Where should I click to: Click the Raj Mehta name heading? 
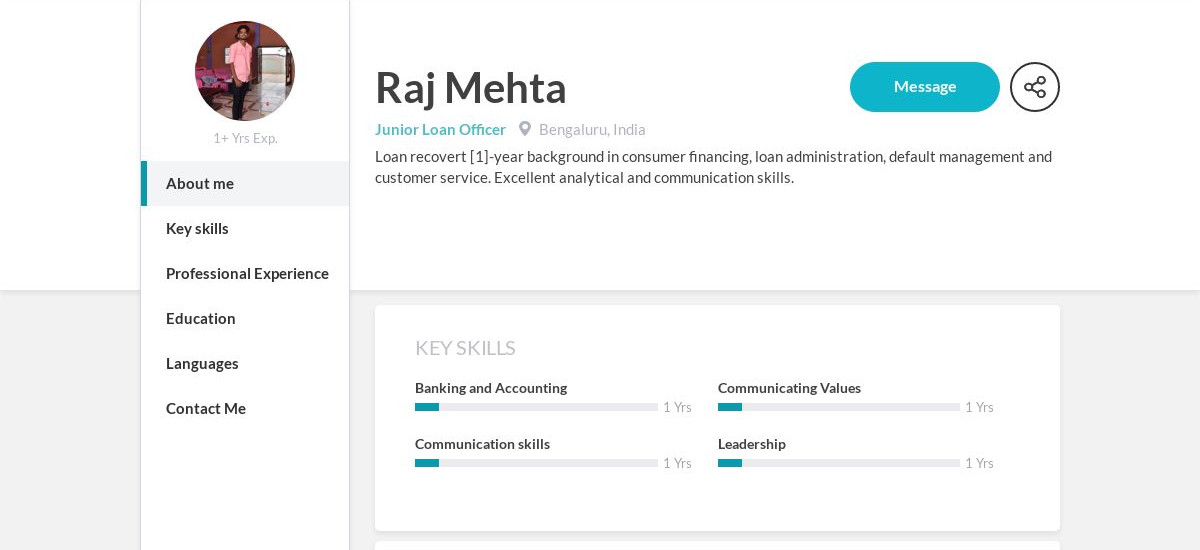tap(471, 87)
